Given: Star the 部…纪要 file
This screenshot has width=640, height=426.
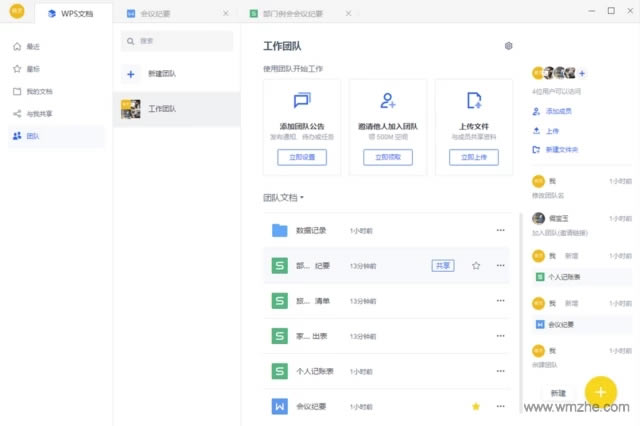Looking at the screenshot, I should pos(476,266).
